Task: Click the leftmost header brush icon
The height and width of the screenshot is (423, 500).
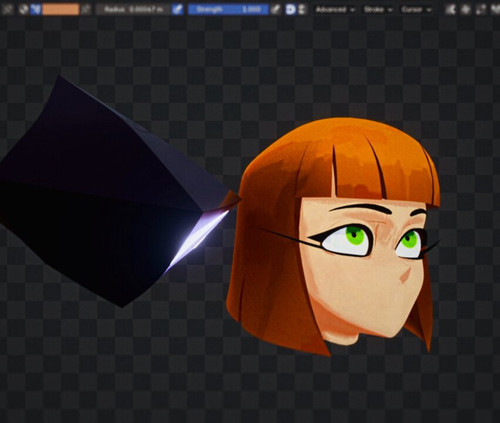Action: point(7,9)
